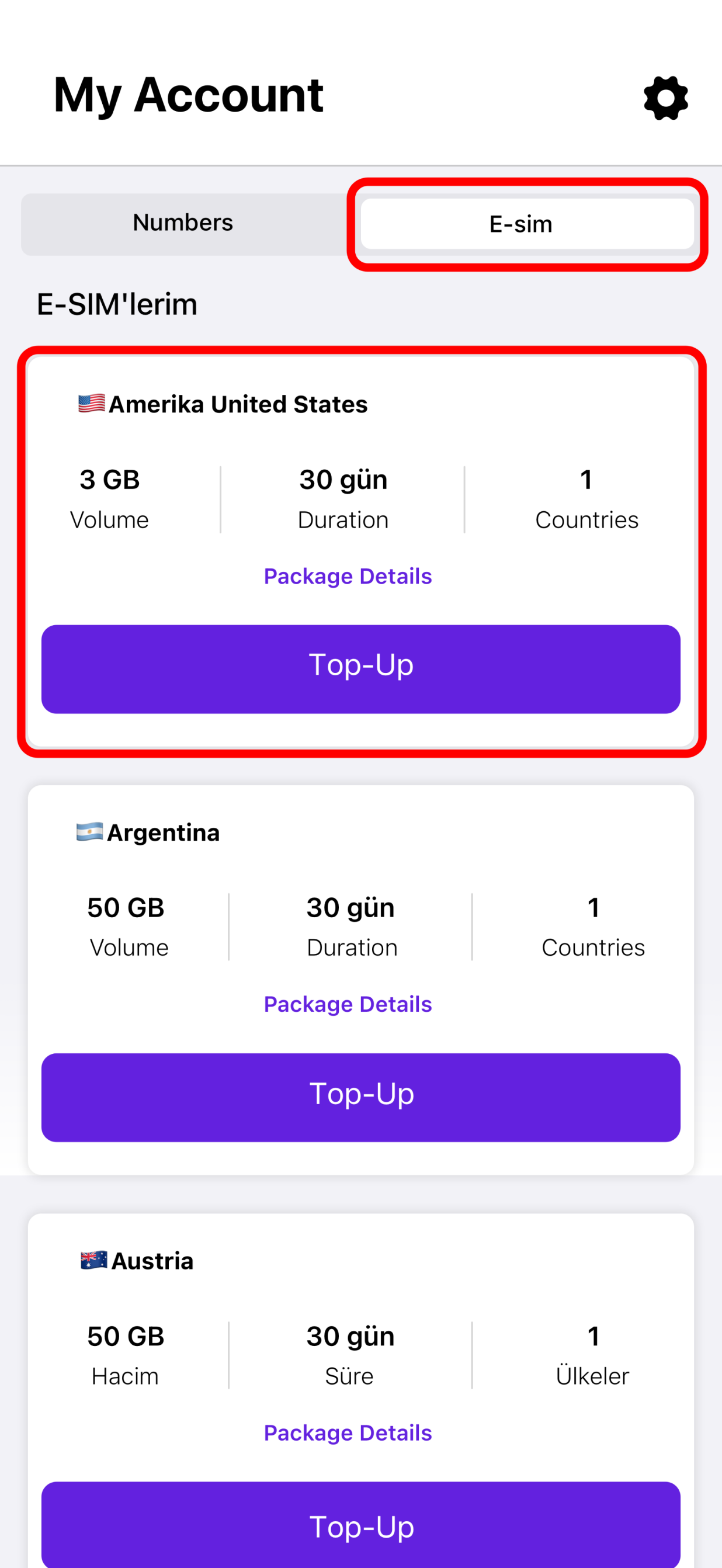Top-Up the Austria eSIM
The width and height of the screenshot is (722, 1568).
click(x=361, y=1525)
